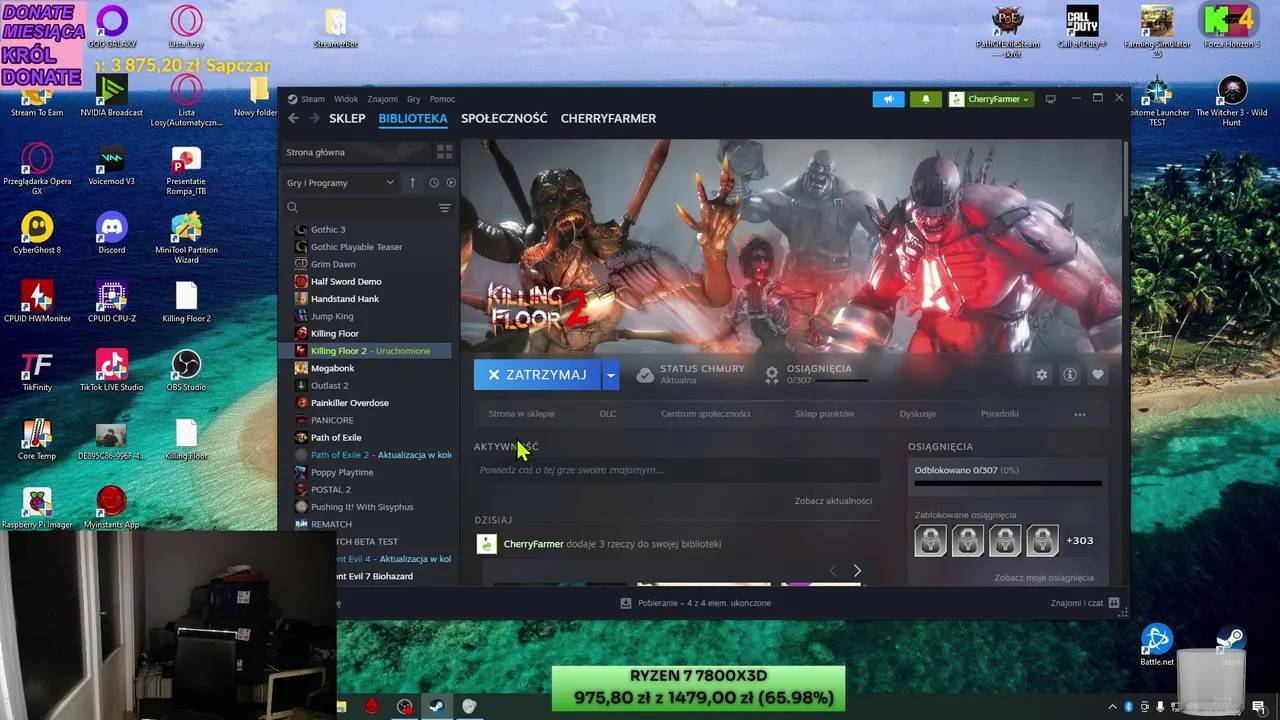Open Centrum społeczności link
Screen dimensions: 1280x720
[x=705, y=413]
